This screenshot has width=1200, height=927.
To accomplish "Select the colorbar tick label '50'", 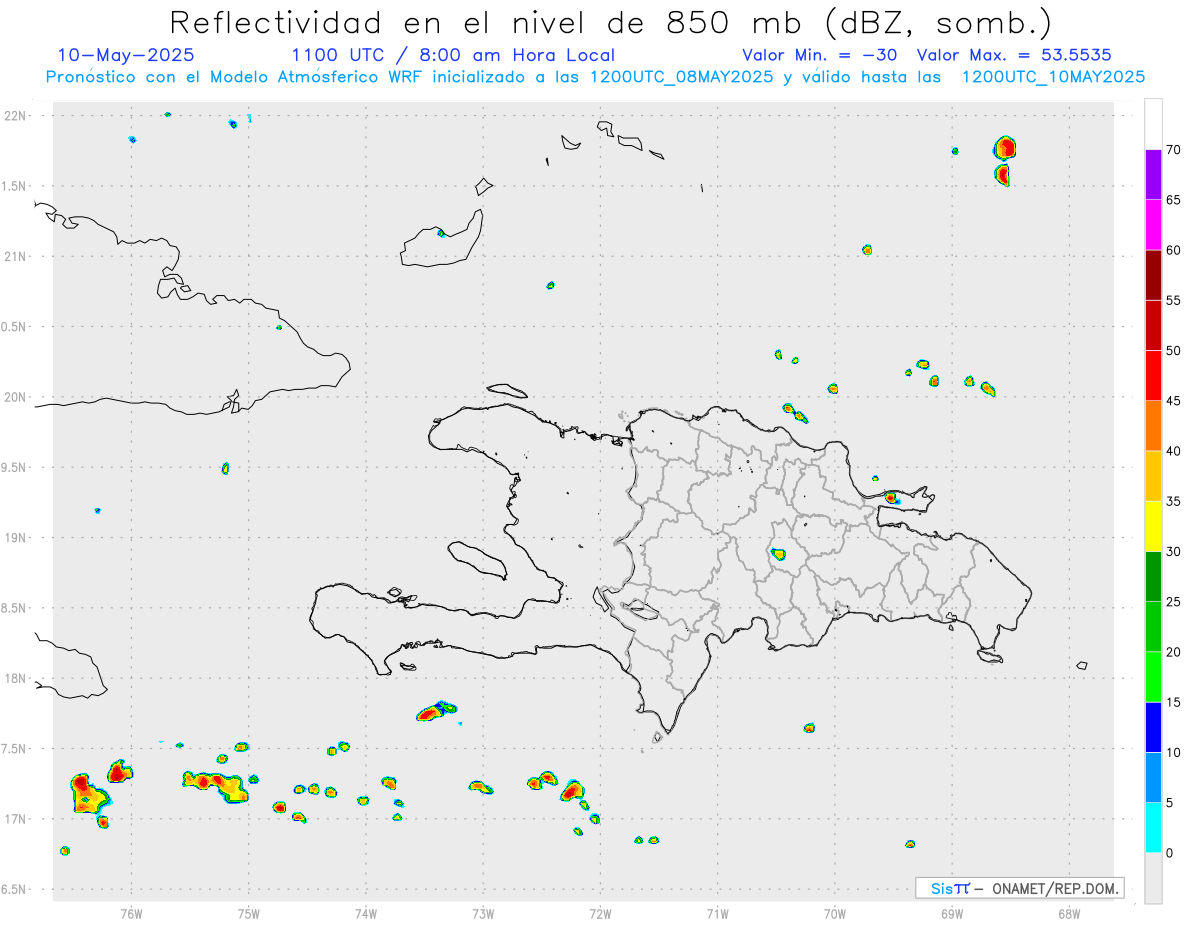I will click(1173, 351).
